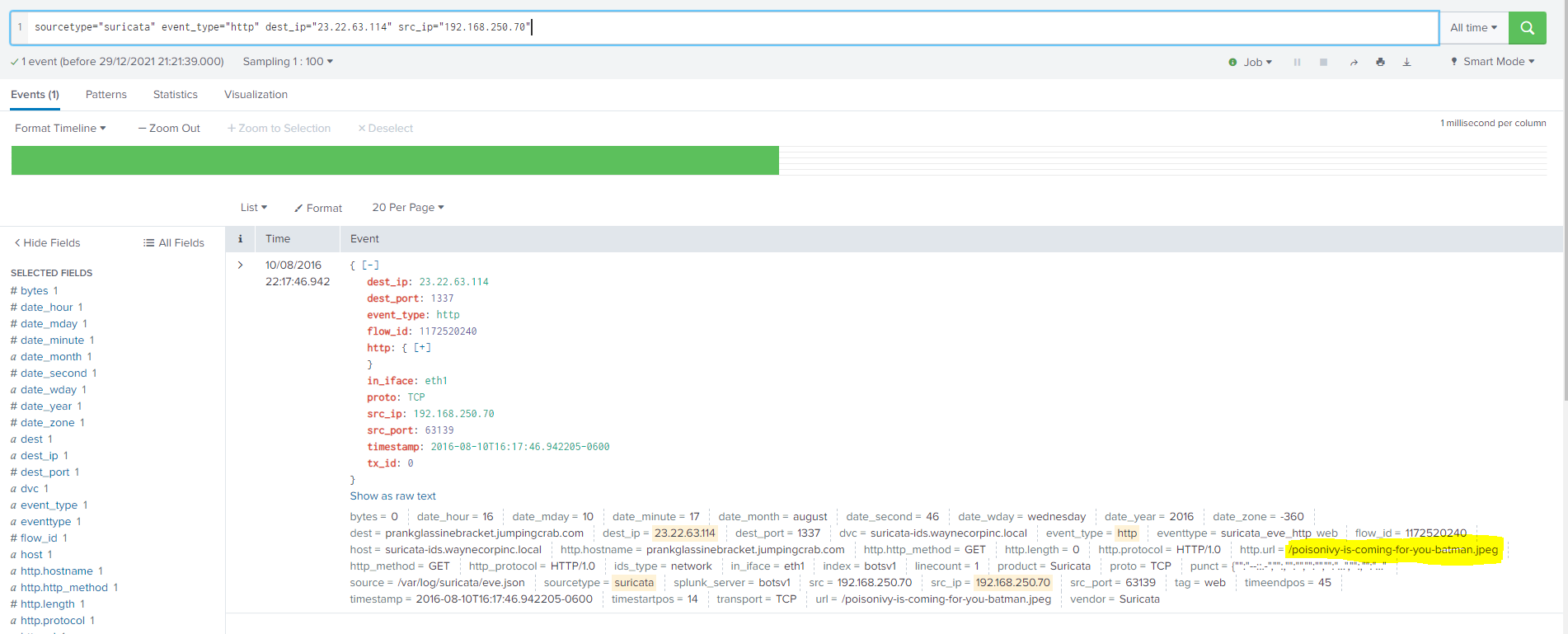
Task: Pause the search job
Action: 1297,62
